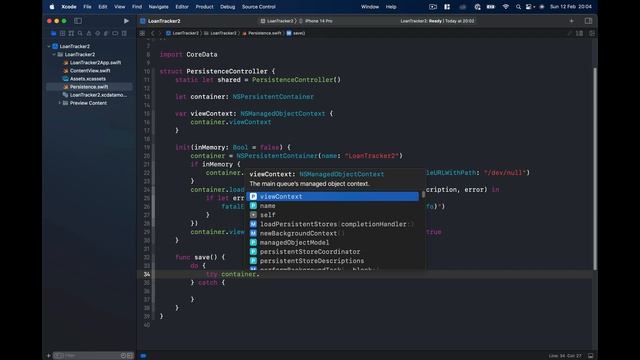Select self completion suggestion
Screen dimensions: 640x360
[x=332, y=215]
